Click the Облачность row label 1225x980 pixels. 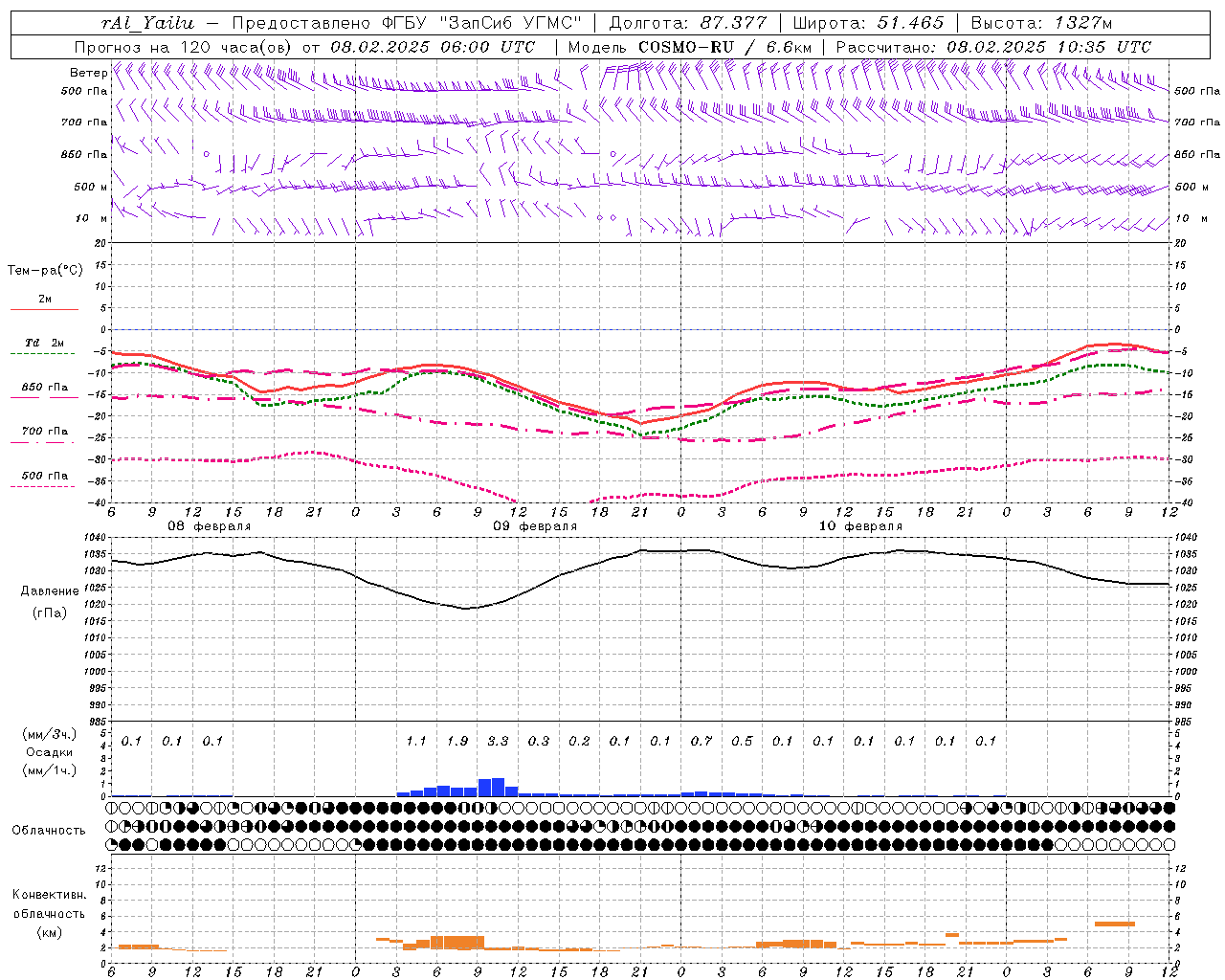tap(49, 830)
